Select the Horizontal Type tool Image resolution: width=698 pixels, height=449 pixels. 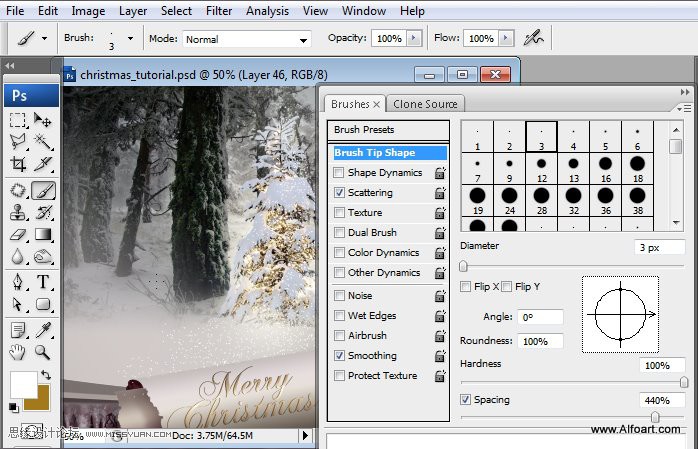tap(44, 281)
